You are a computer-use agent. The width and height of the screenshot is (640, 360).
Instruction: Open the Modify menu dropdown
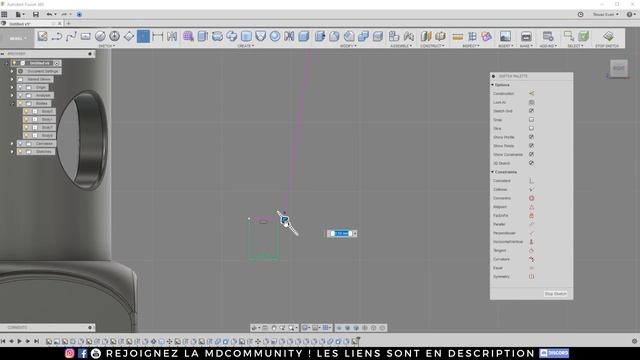(x=348, y=46)
